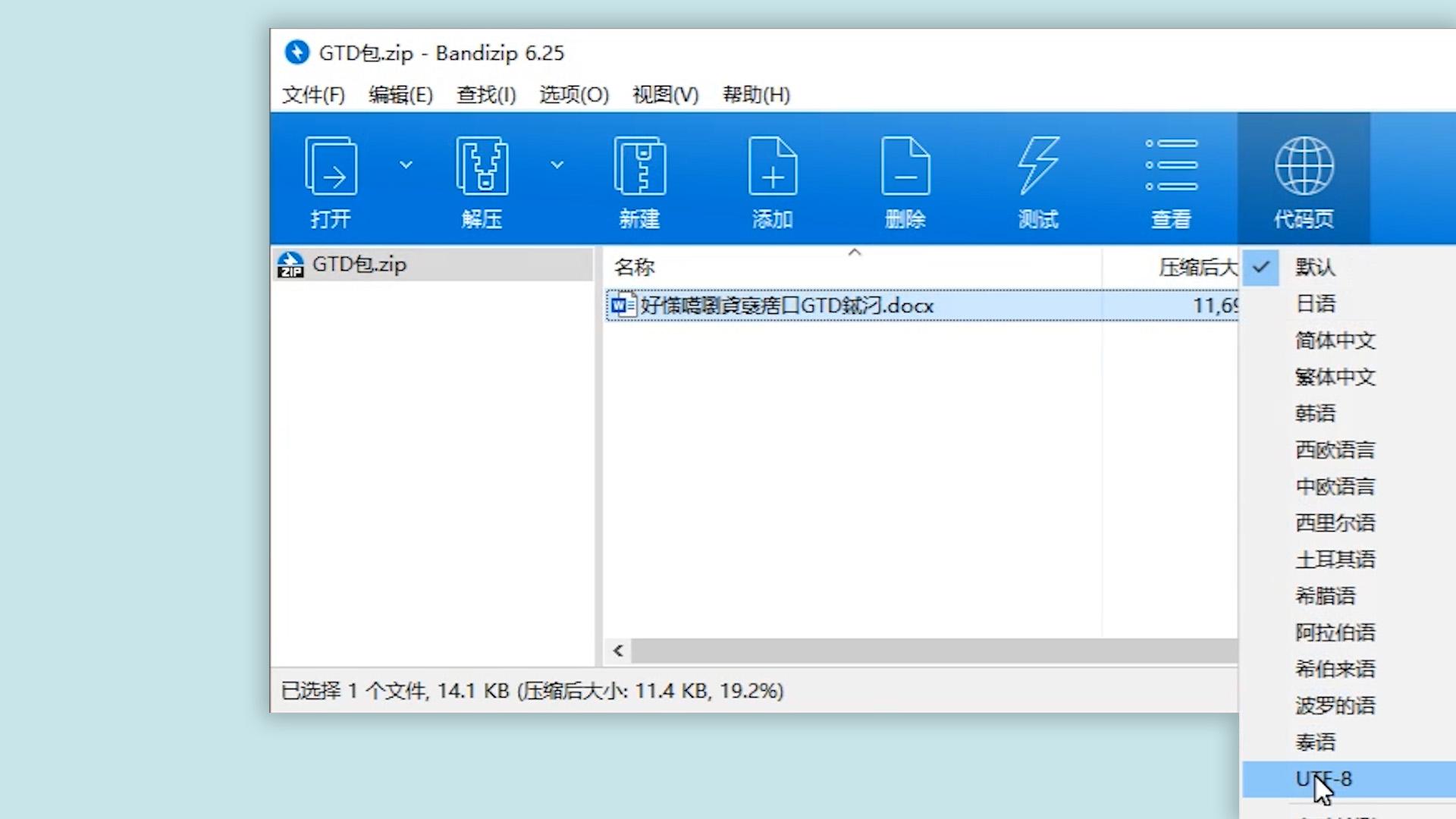Screen dimensions: 1456x819
Task: Open the File (文件) menu
Action: 313,95
